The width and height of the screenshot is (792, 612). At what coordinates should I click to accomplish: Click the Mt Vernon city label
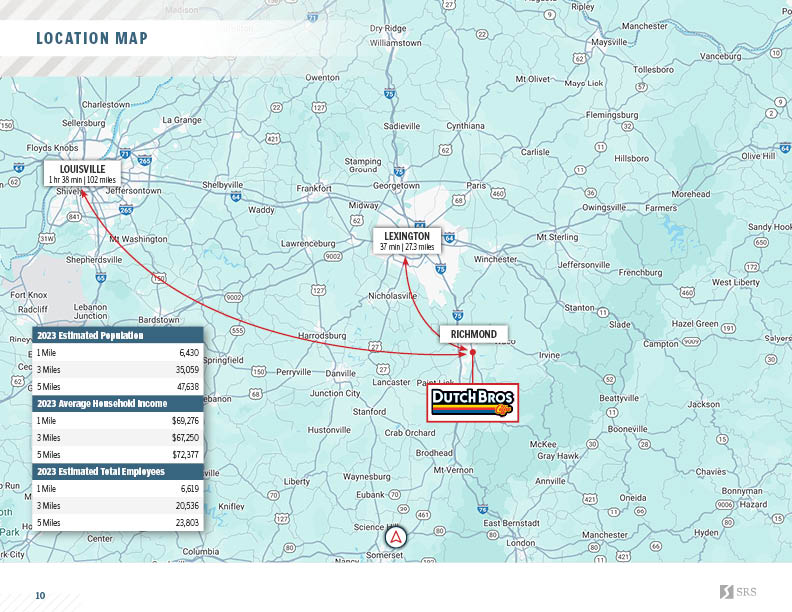(x=454, y=470)
